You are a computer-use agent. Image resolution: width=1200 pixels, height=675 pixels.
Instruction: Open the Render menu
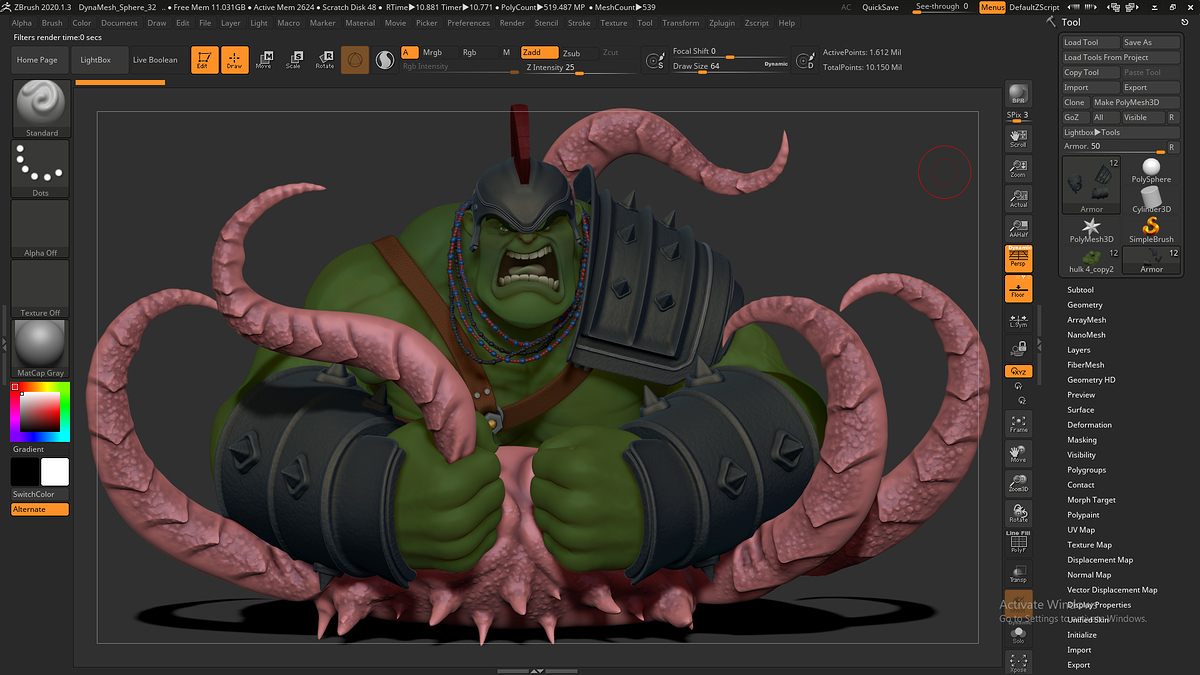coord(512,23)
